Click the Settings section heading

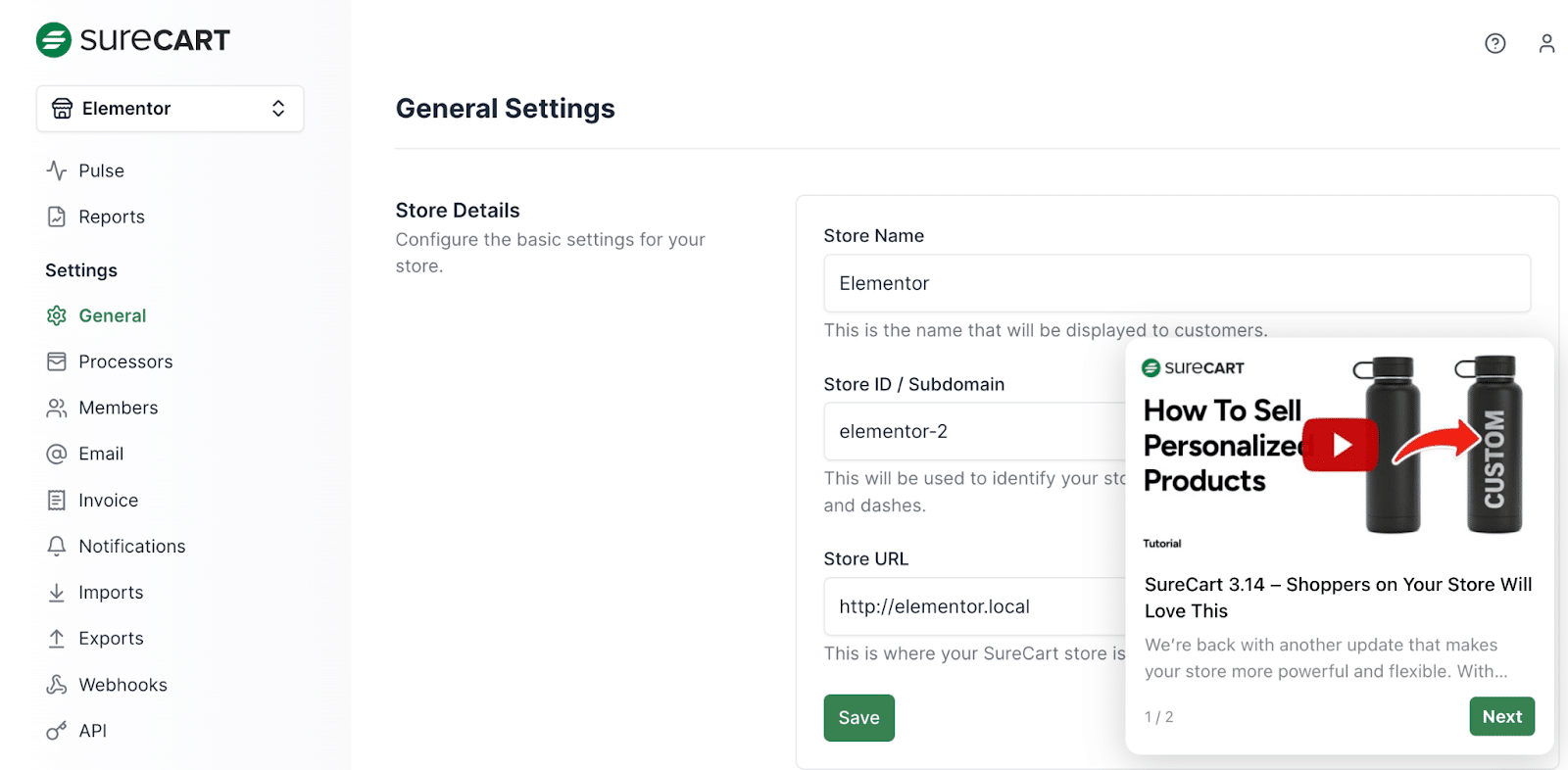pos(81,270)
